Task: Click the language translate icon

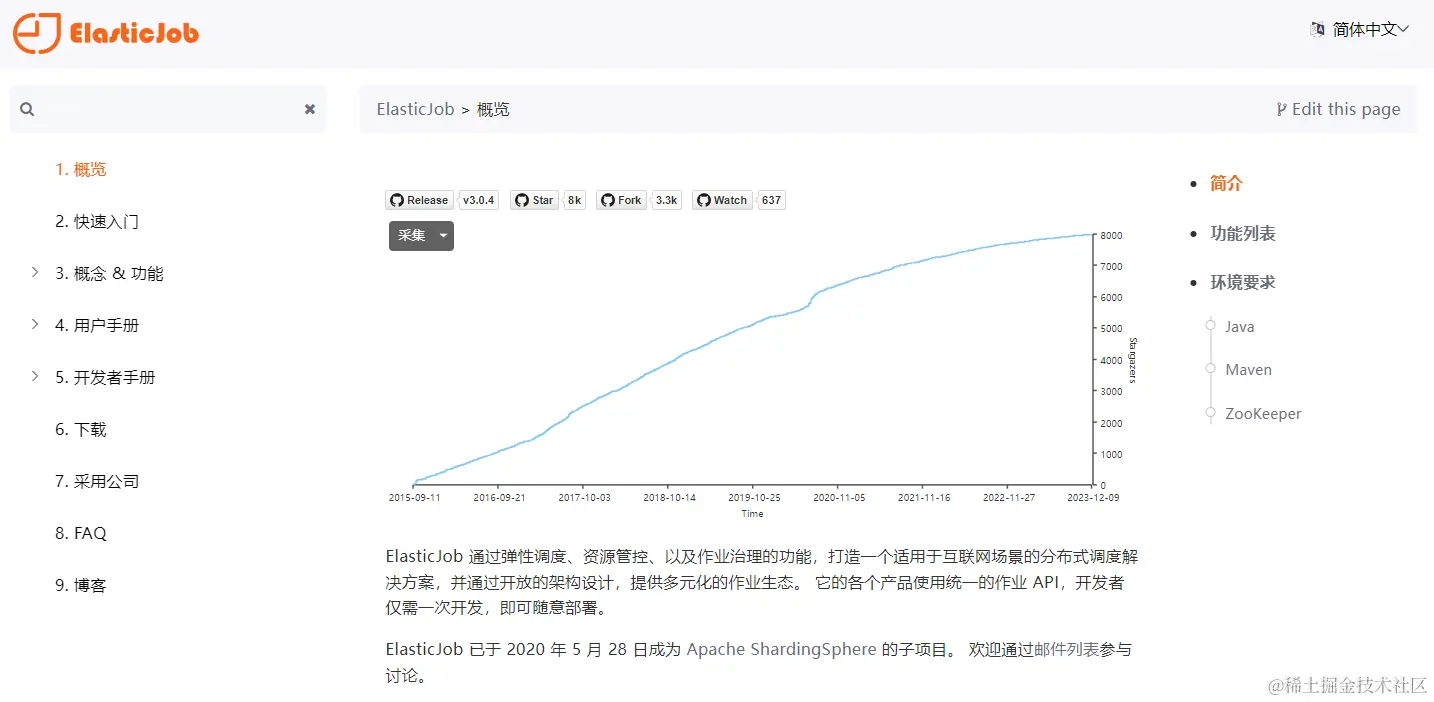Action: pos(1318,29)
